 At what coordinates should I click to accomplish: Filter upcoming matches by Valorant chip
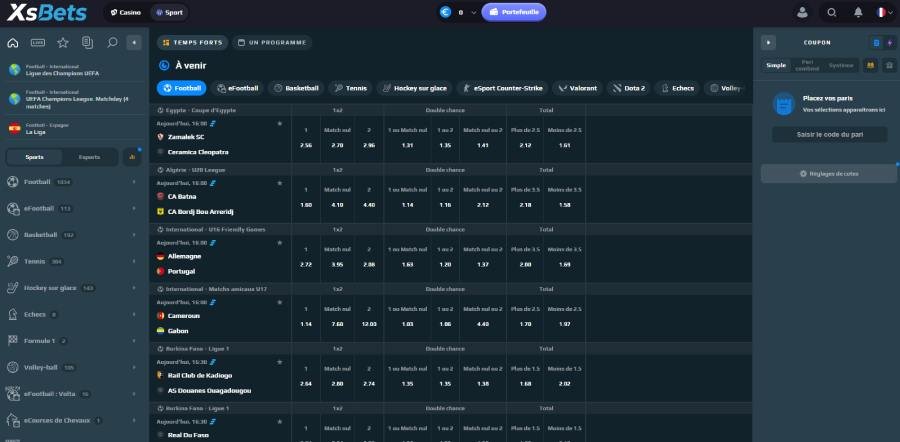click(577, 88)
